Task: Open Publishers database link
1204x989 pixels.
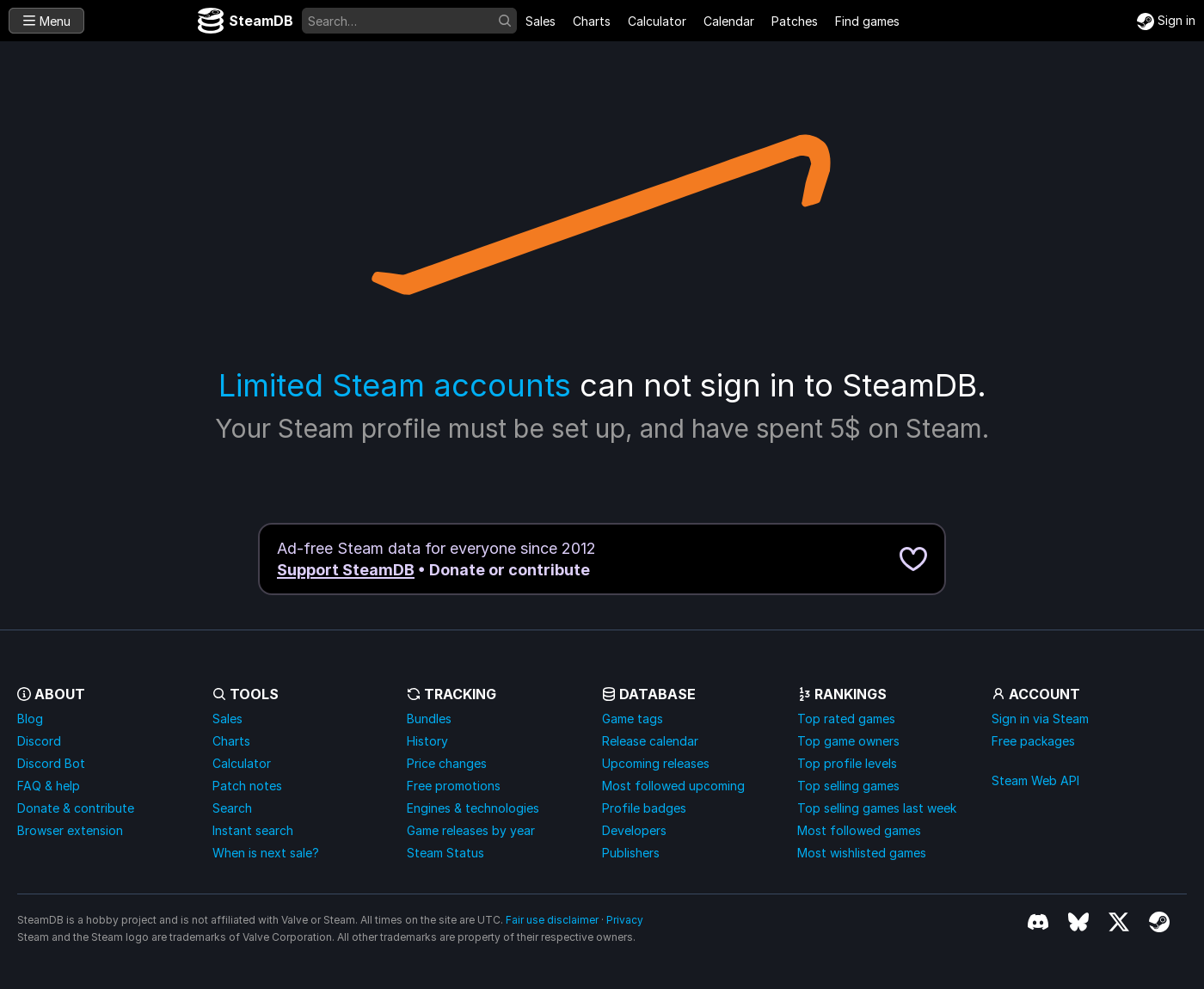Action: tap(630, 853)
